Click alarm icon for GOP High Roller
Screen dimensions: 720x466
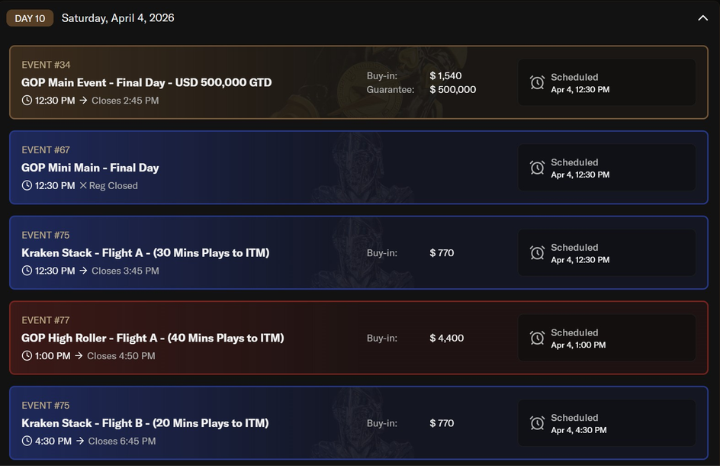(537, 338)
